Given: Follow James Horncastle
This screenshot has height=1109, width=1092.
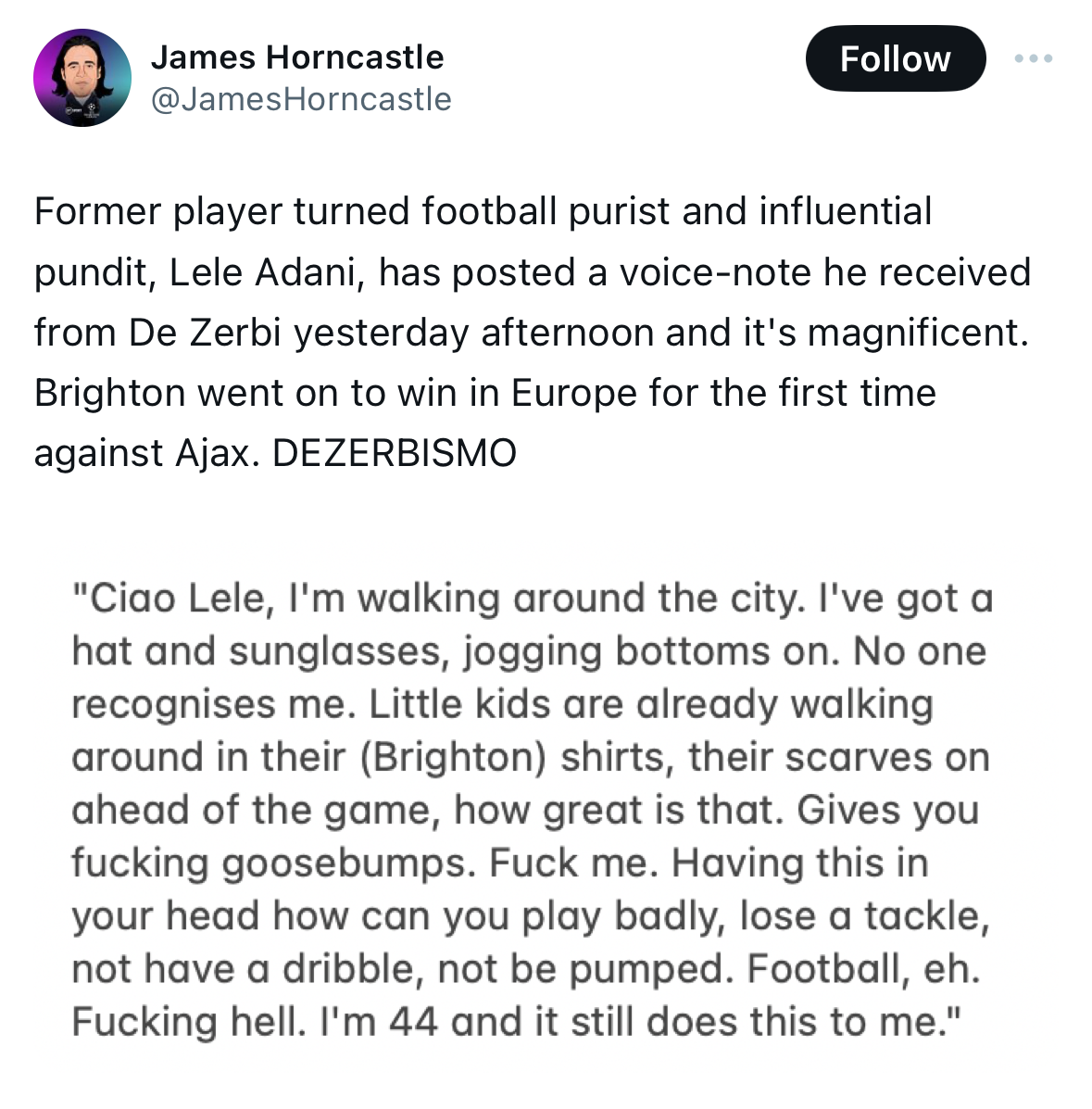Looking at the screenshot, I should (896, 58).
